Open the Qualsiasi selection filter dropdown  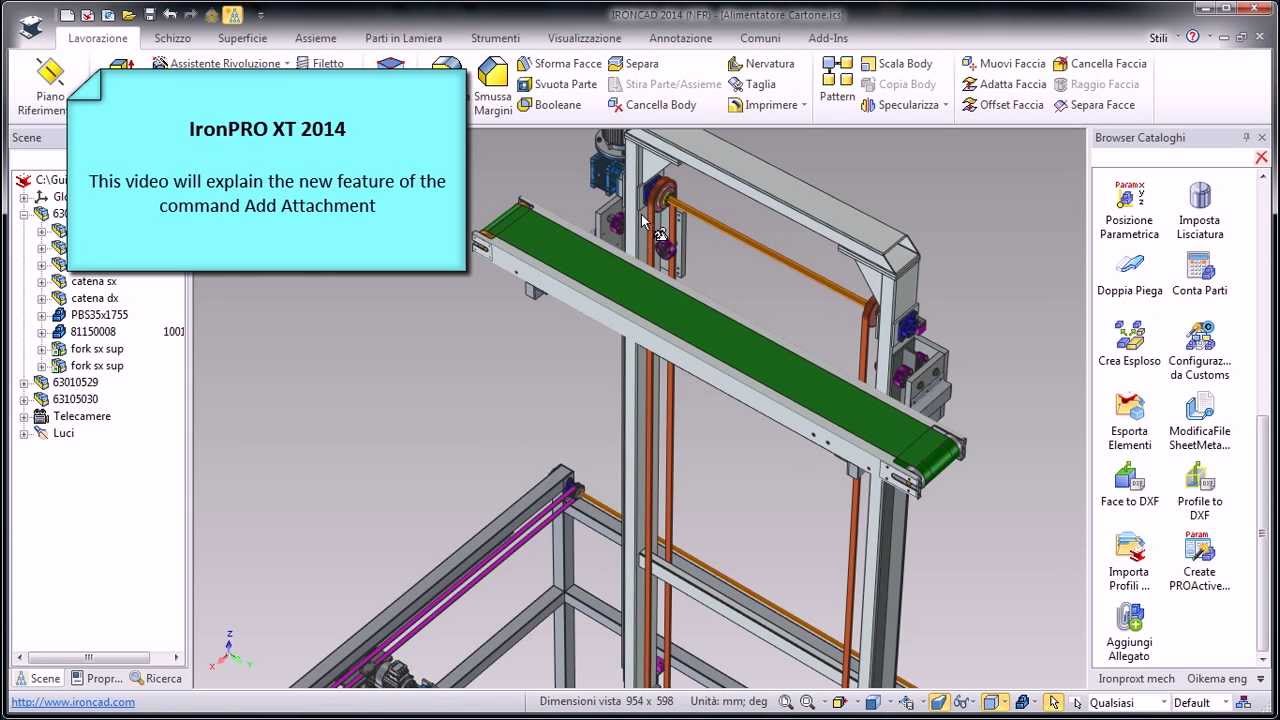pos(1163,703)
